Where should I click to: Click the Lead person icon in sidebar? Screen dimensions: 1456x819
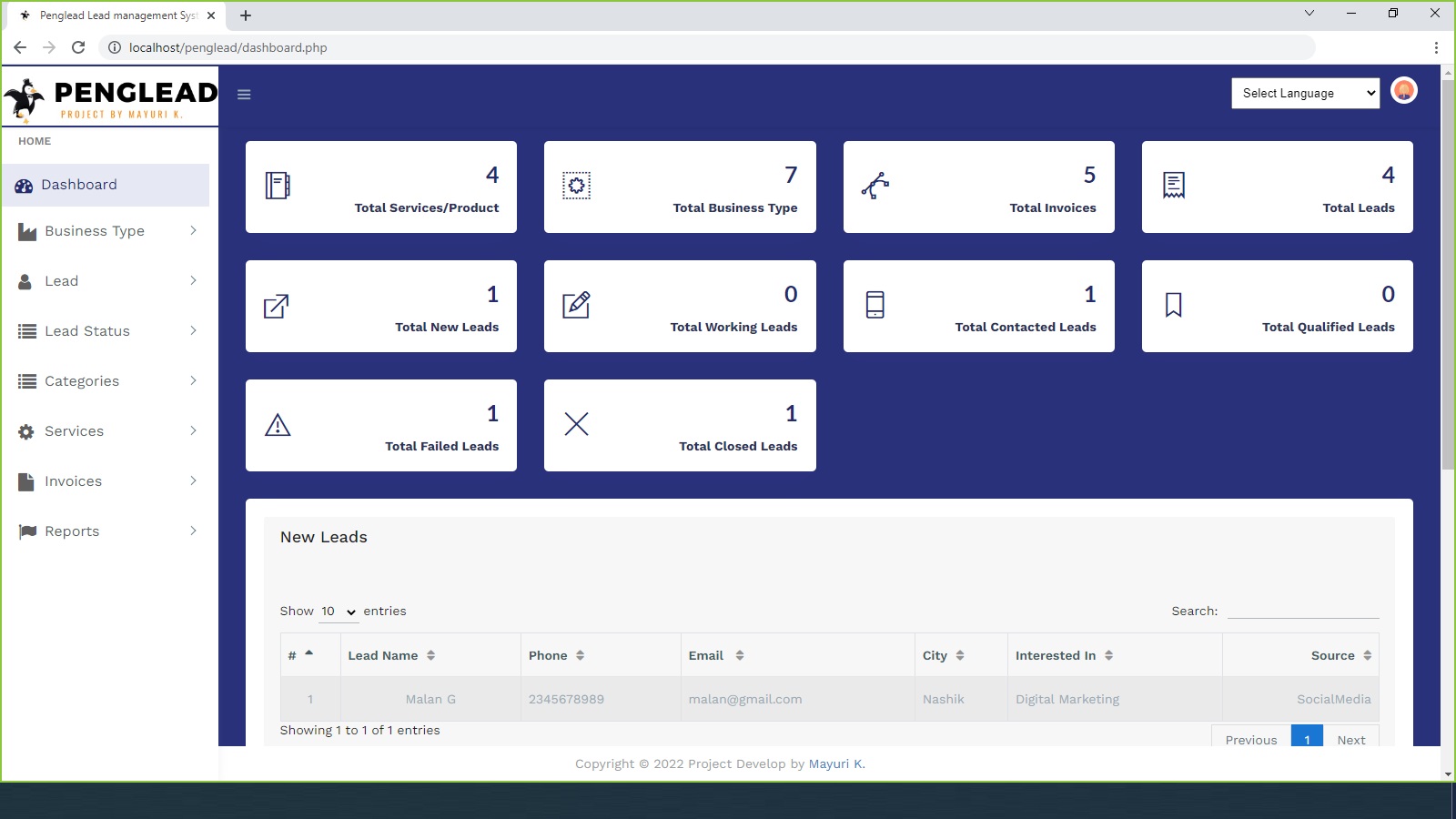(25, 282)
